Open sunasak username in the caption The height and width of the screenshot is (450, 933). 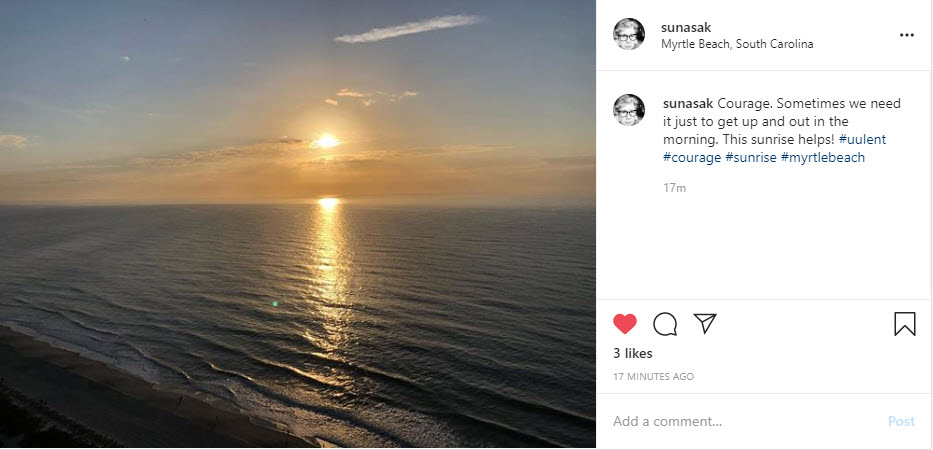pos(688,104)
